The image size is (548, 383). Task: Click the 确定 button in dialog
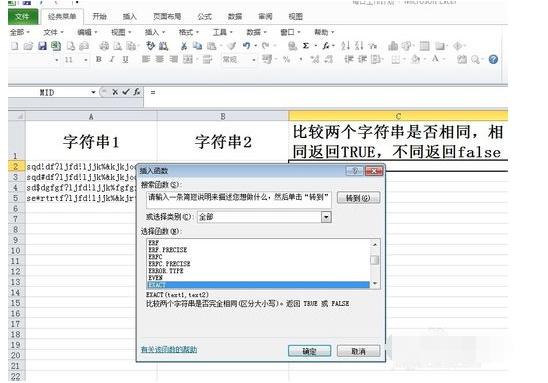tap(309, 351)
